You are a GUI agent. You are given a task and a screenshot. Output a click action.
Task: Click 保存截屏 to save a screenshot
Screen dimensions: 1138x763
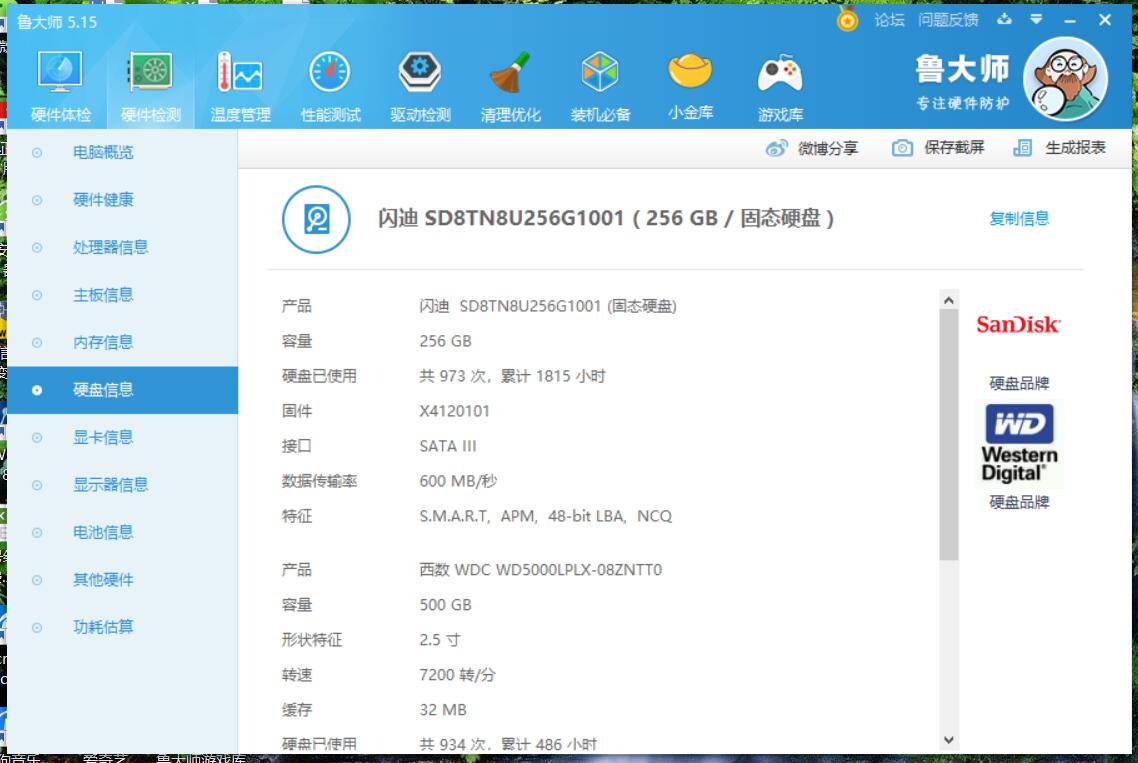[x=938, y=148]
